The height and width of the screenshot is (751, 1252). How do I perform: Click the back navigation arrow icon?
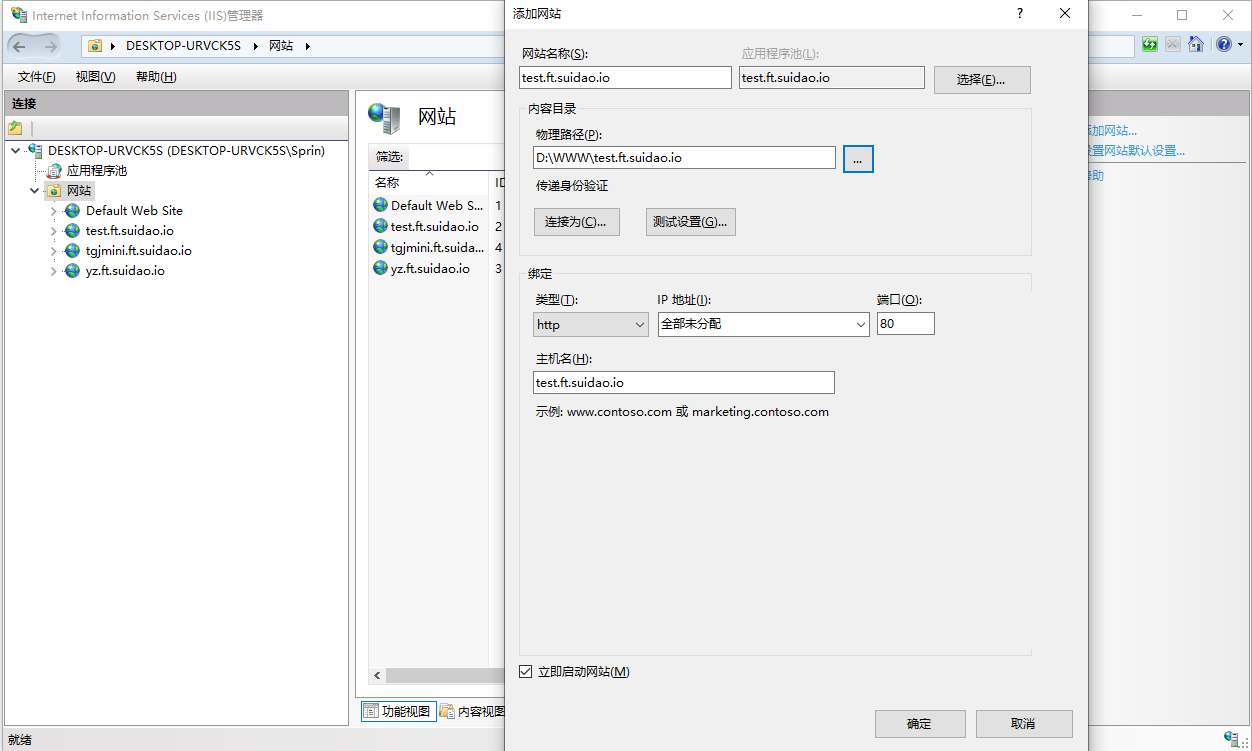pyautogui.click(x=20, y=46)
